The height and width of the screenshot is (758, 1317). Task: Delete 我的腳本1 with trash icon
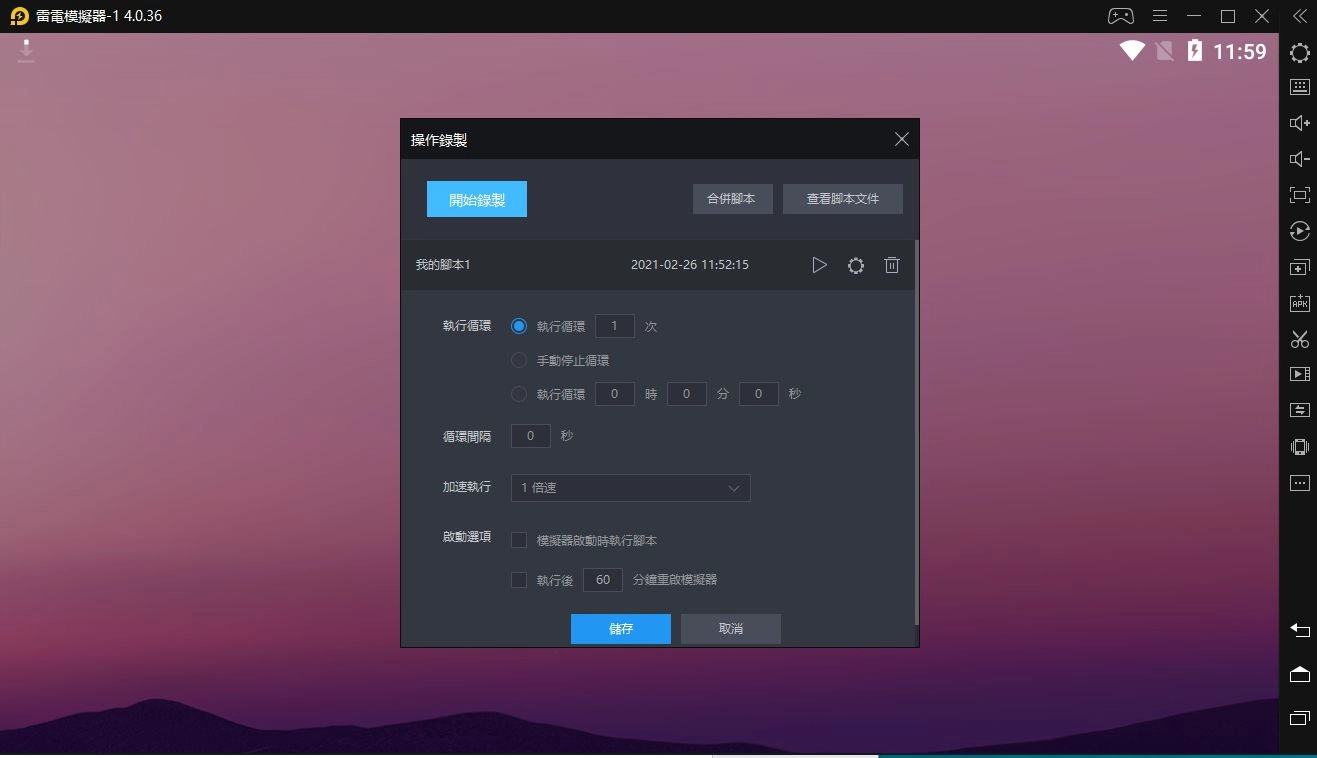coord(892,265)
